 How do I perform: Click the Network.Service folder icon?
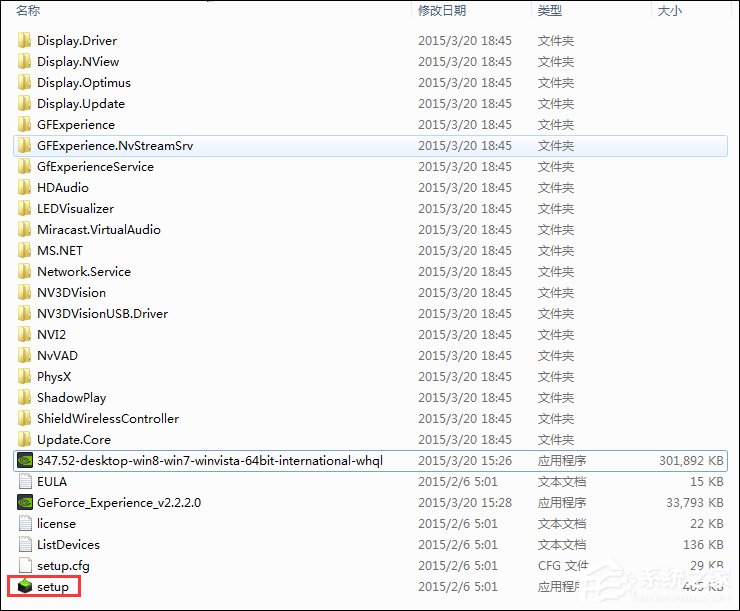[25, 271]
